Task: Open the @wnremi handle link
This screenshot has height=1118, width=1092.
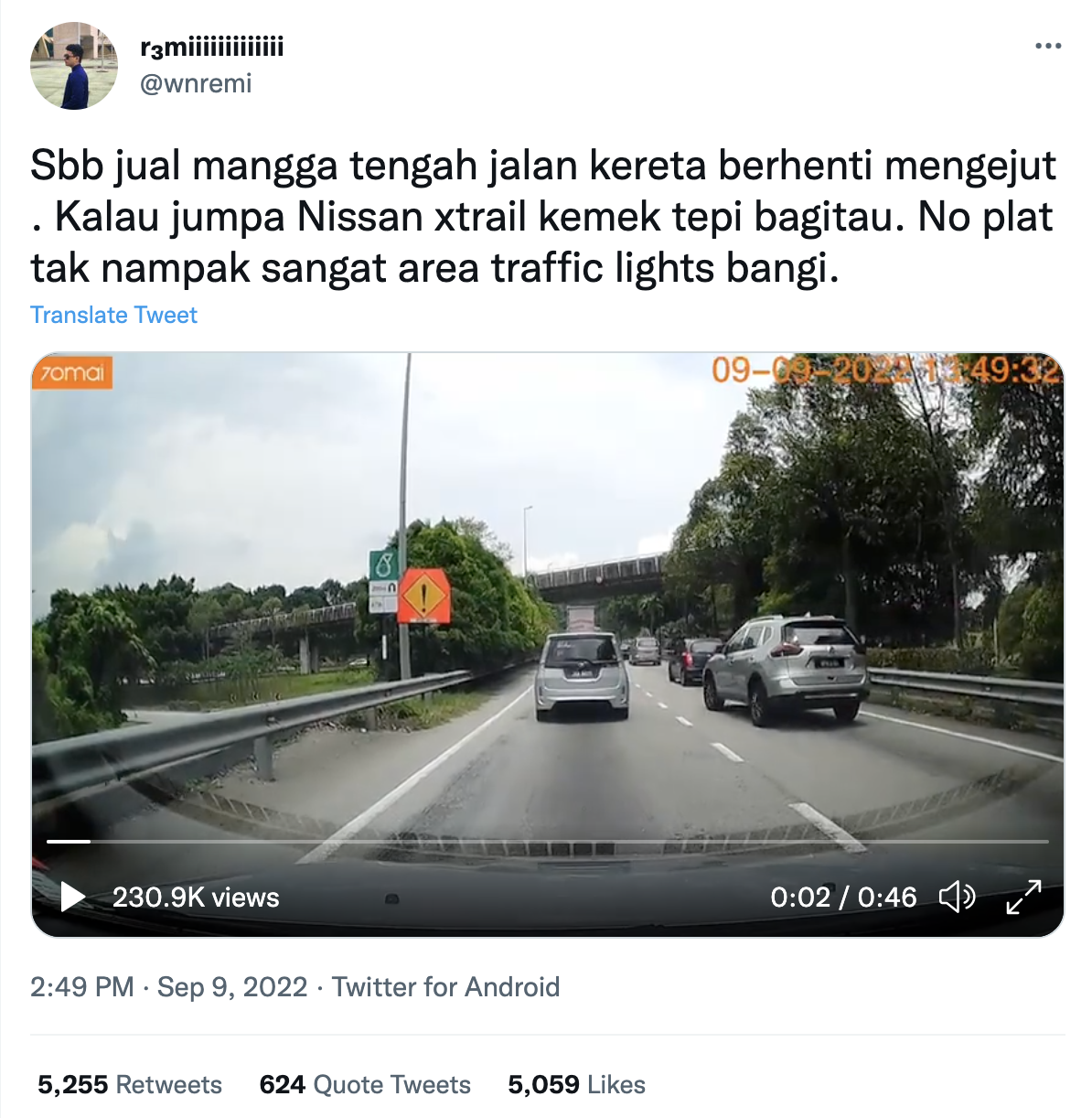Action: click(x=196, y=83)
